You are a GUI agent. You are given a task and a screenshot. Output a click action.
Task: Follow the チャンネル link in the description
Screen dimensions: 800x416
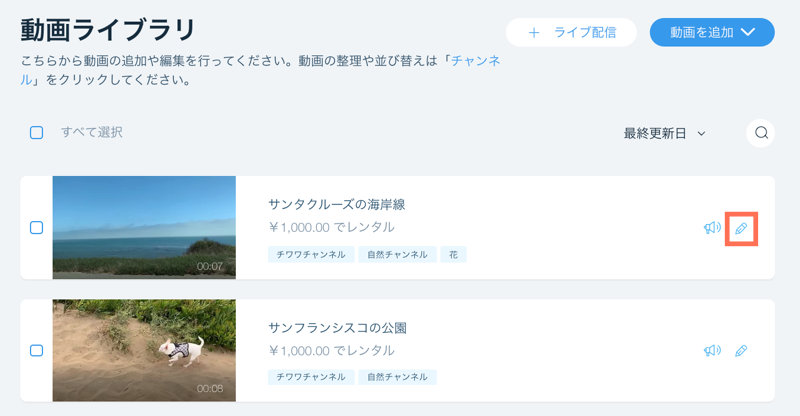click(x=476, y=61)
